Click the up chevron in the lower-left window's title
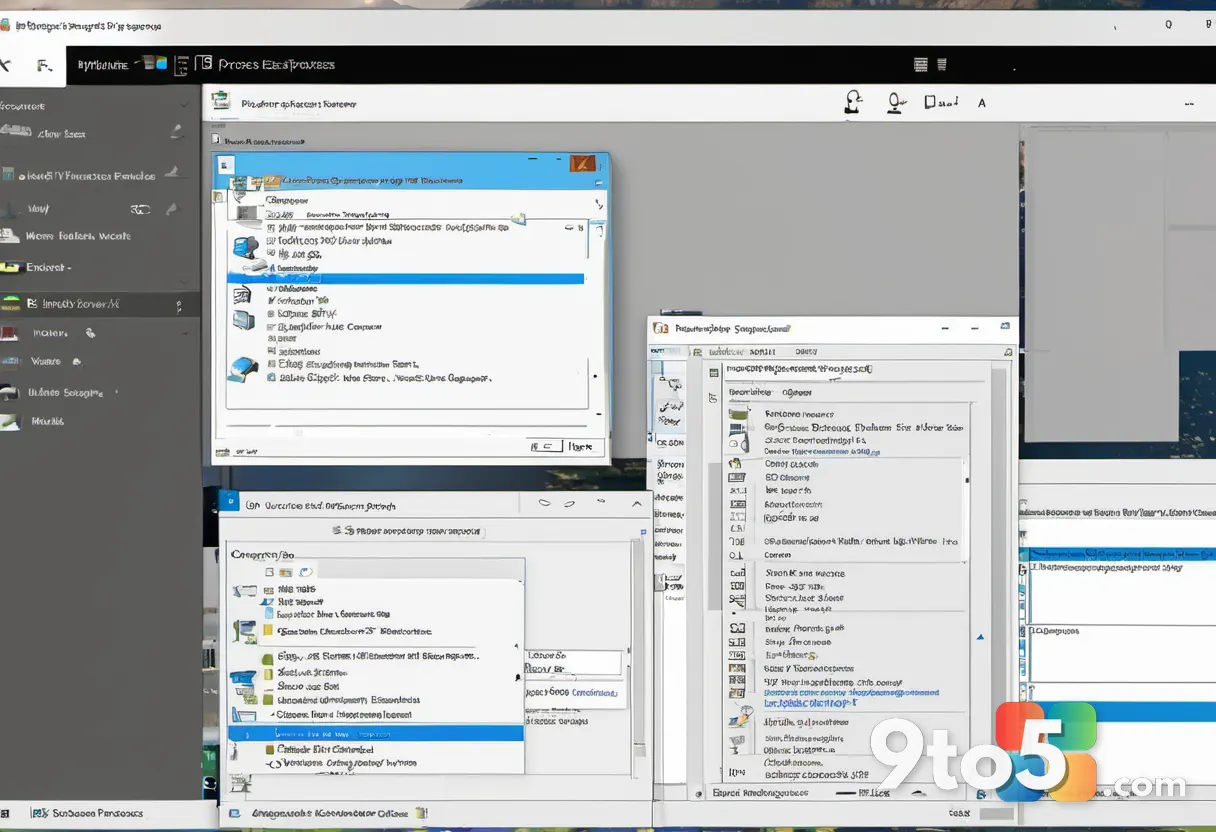The image size is (1216, 832). 637,505
